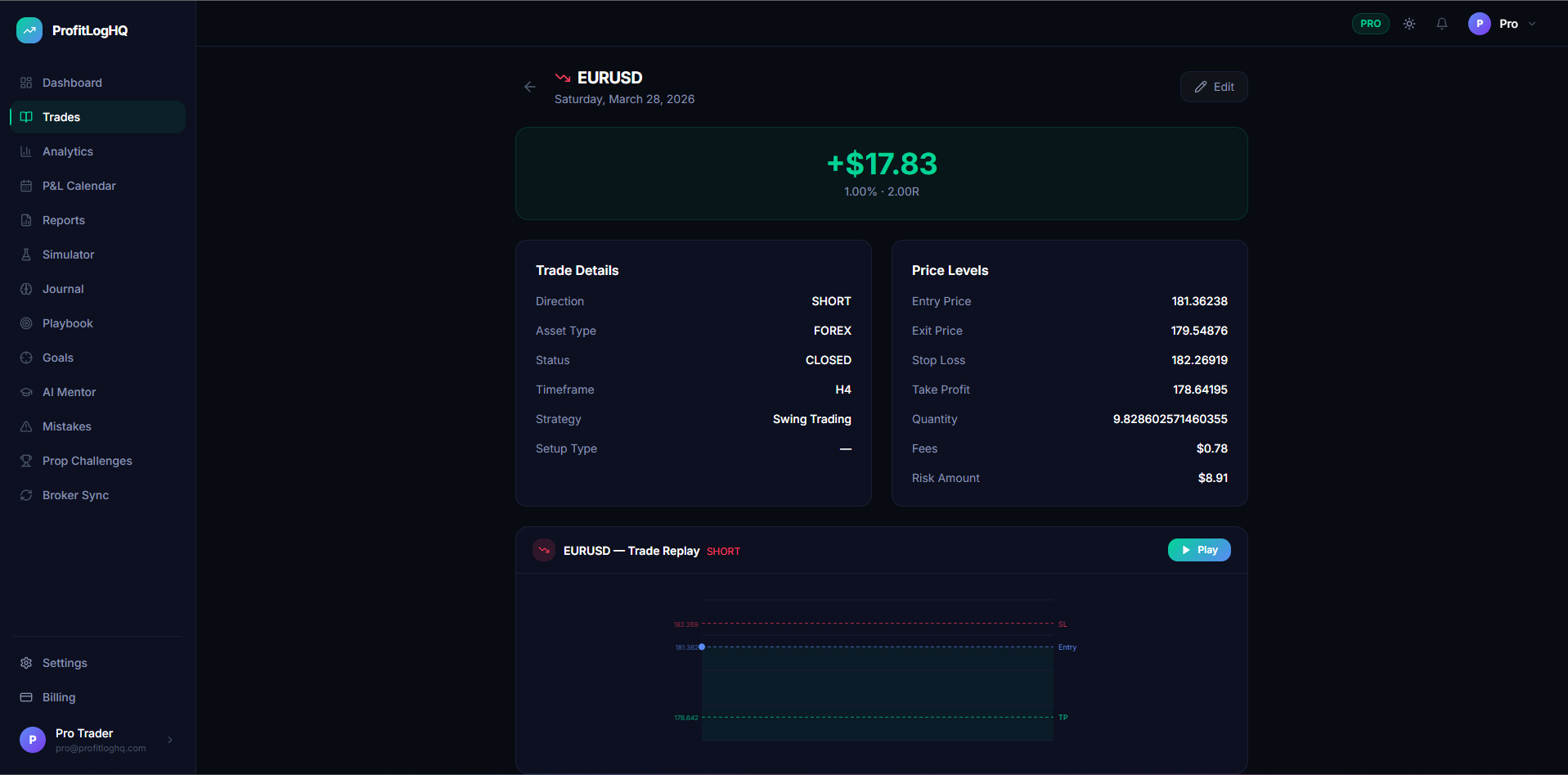
Task: Click the AI Mentor brain icon
Action: click(27, 392)
